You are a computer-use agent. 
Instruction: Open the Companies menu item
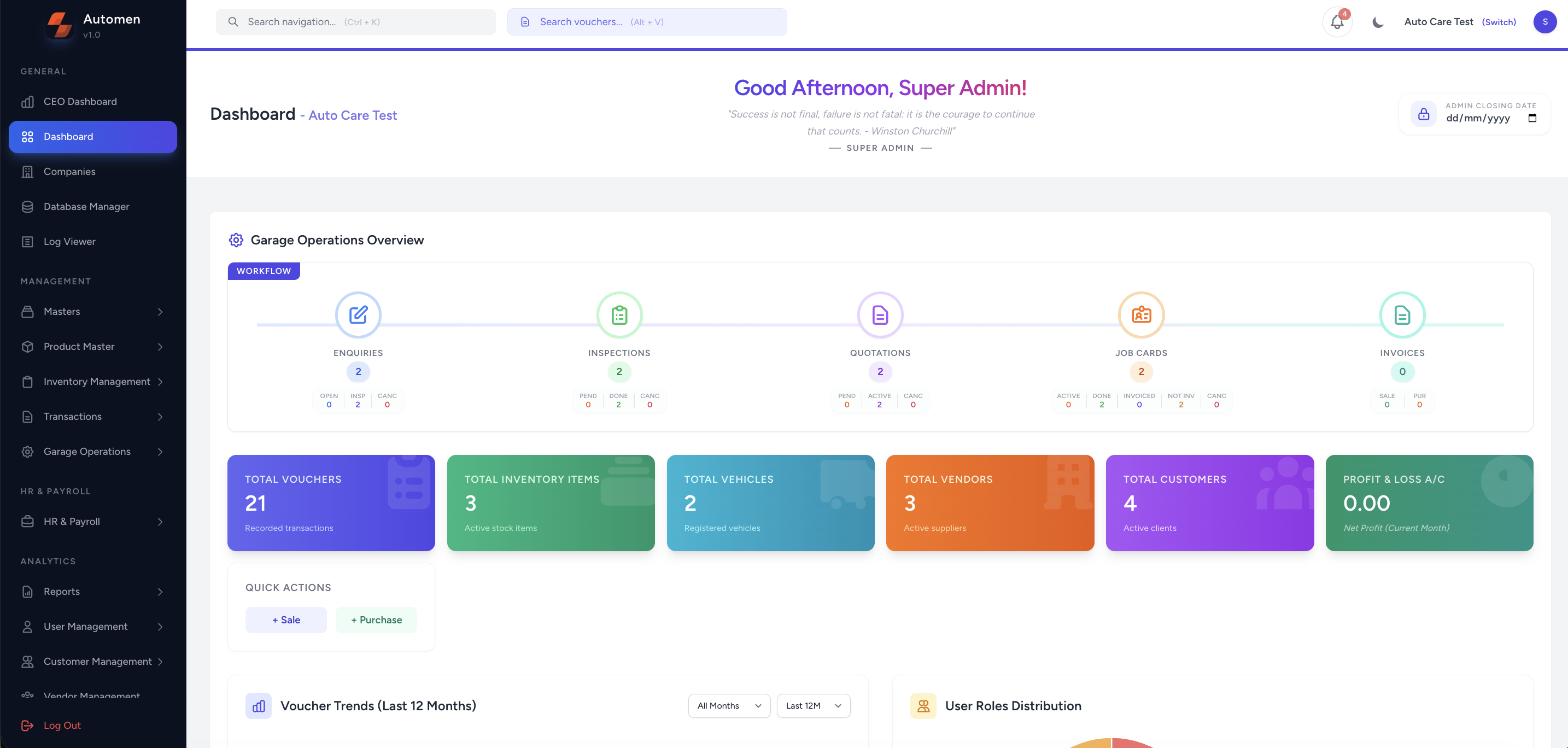click(92, 172)
